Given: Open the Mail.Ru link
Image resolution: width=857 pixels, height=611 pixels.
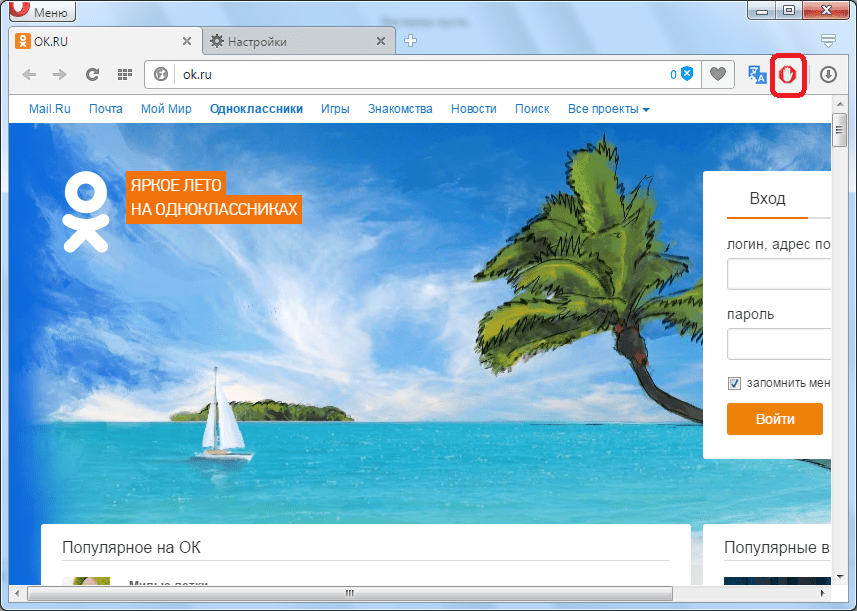Looking at the screenshot, I should point(50,109).
